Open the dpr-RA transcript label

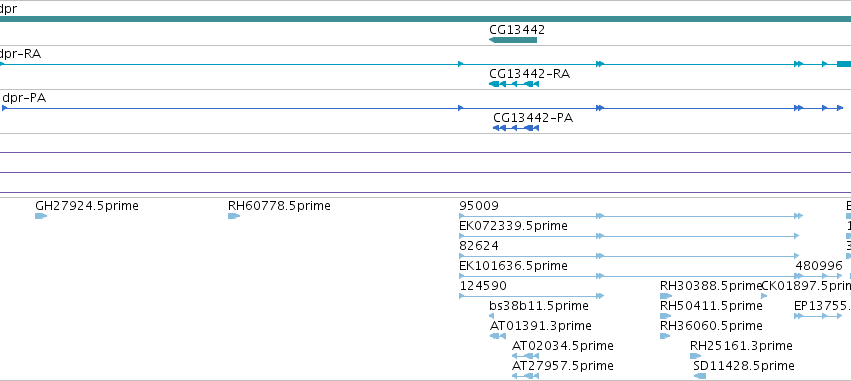pos(20,54)
